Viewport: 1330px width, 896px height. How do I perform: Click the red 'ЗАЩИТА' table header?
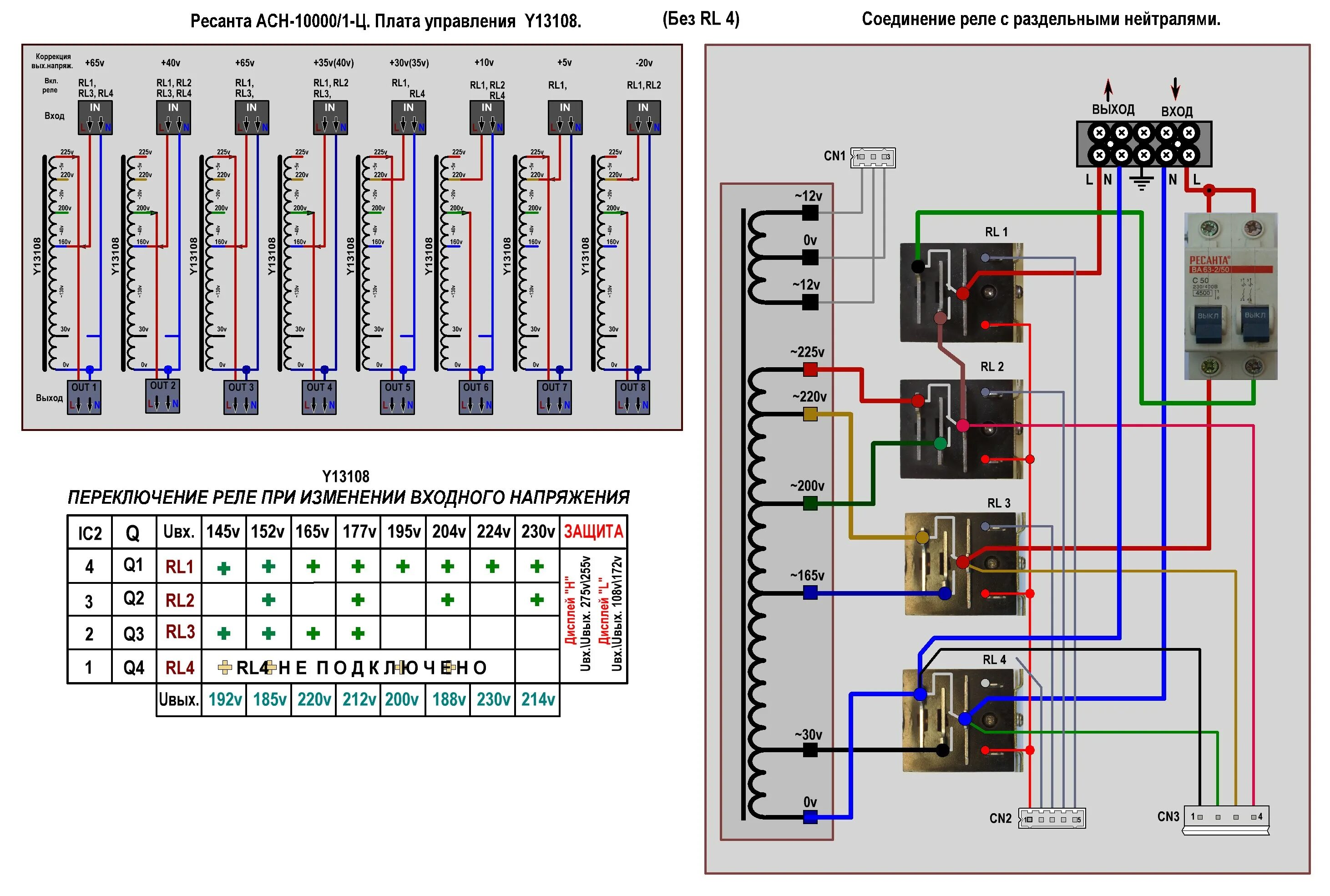coord(594,532)
